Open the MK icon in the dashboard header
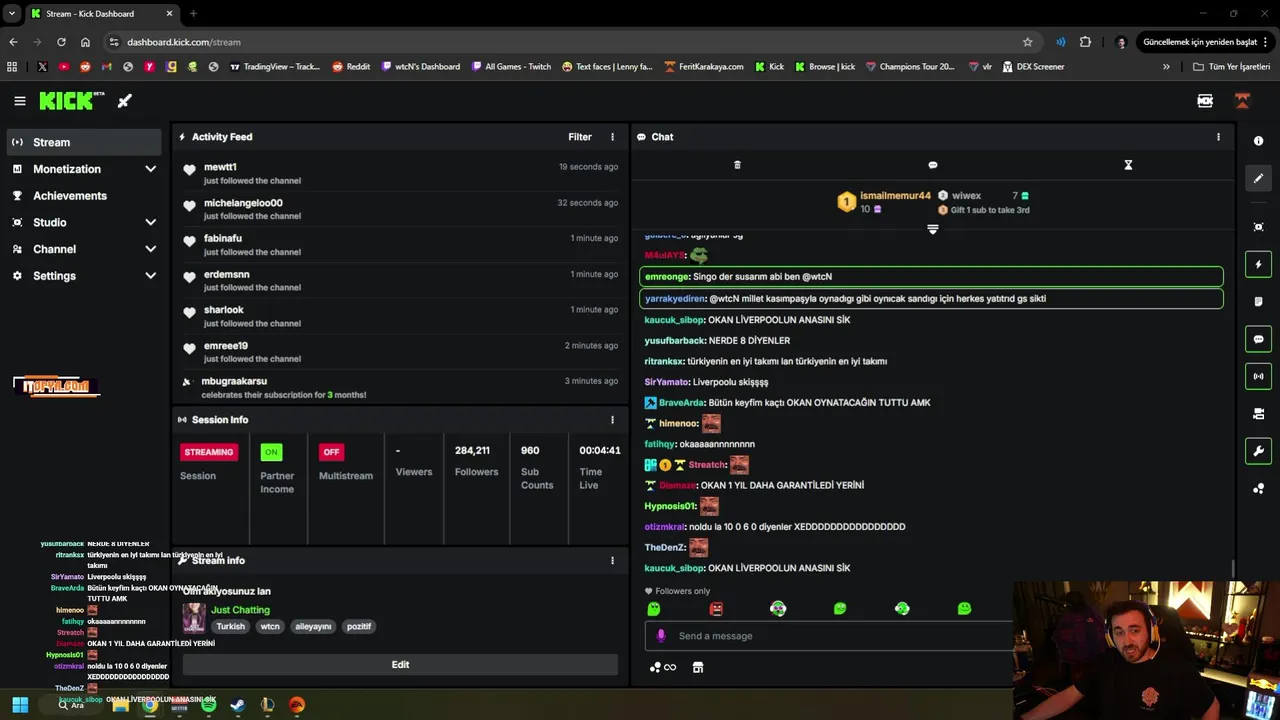1280x720 pixels. 1205,101
